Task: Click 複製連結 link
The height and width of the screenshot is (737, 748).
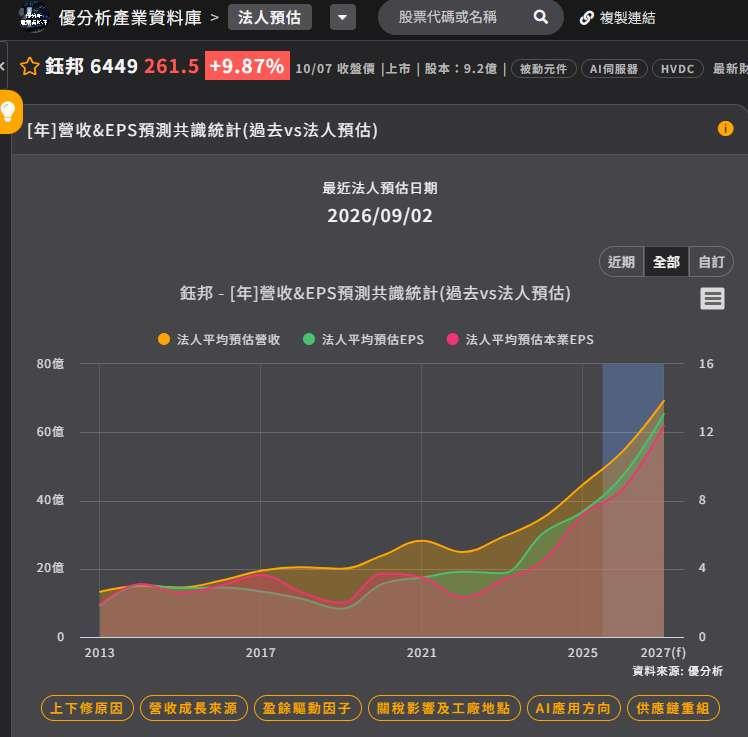Action: [x=627, y=18]
